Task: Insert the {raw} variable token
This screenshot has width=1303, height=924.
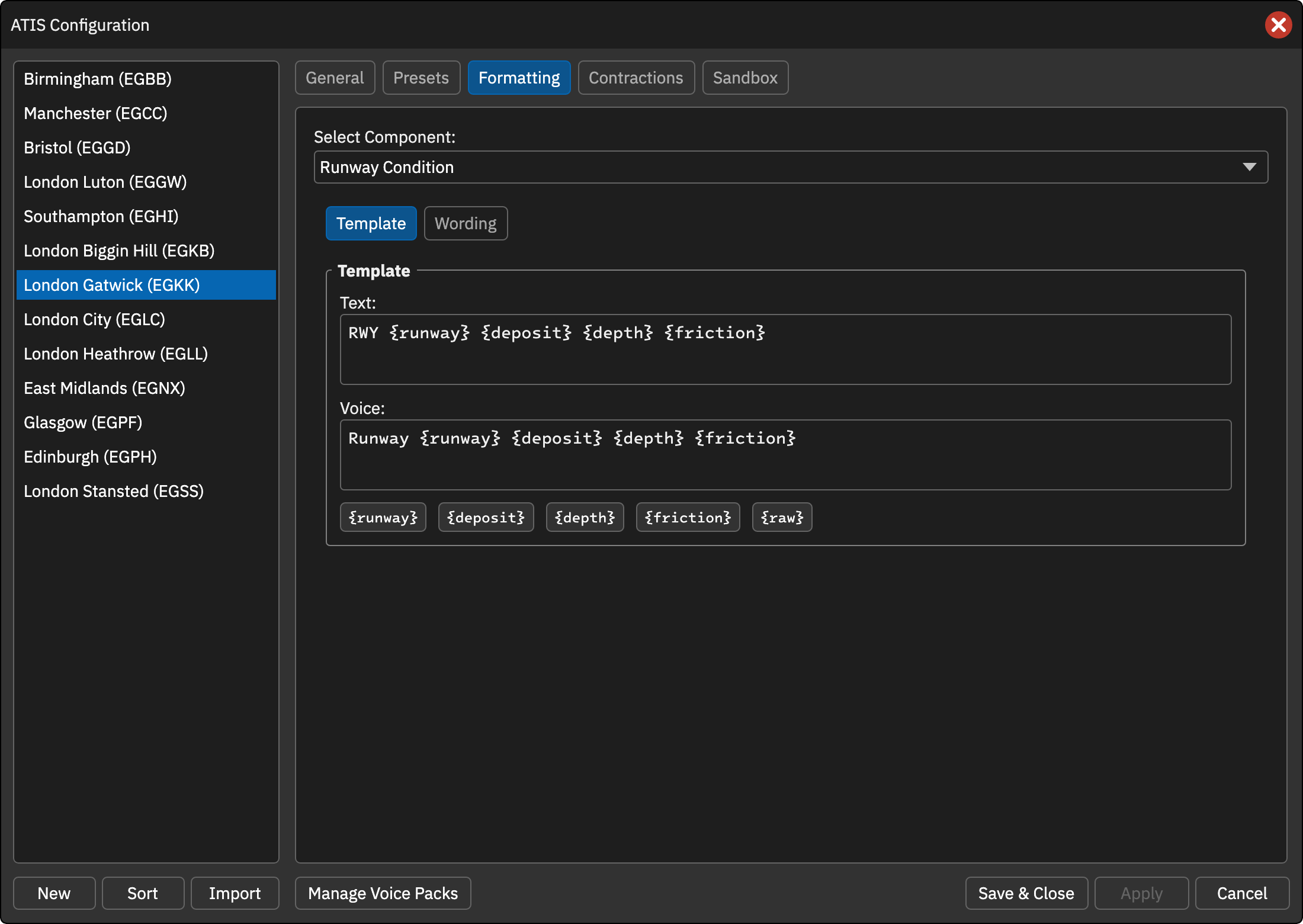Action: click(x=782, y=517)
